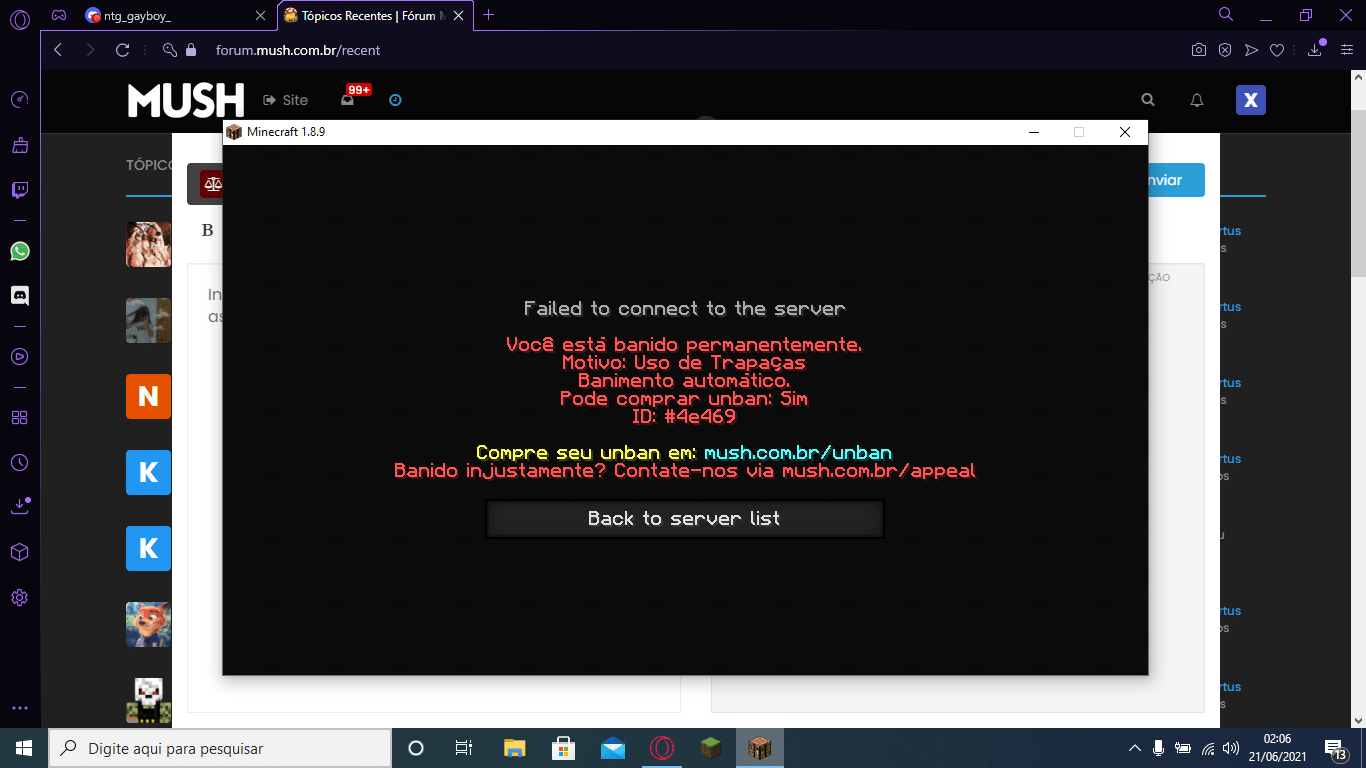The image size is (1366, 768).
Task: Switch to Opera GX on the taskbar
Action: pyautogui.click(x=662, y=748)
